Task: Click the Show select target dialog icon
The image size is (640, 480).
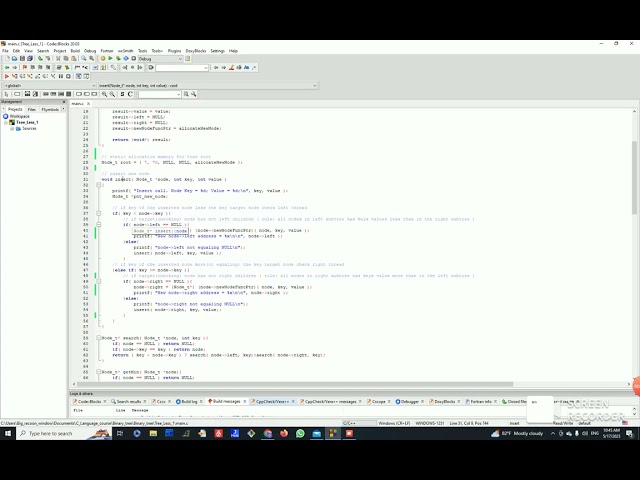Action: [x=188, y=59]
